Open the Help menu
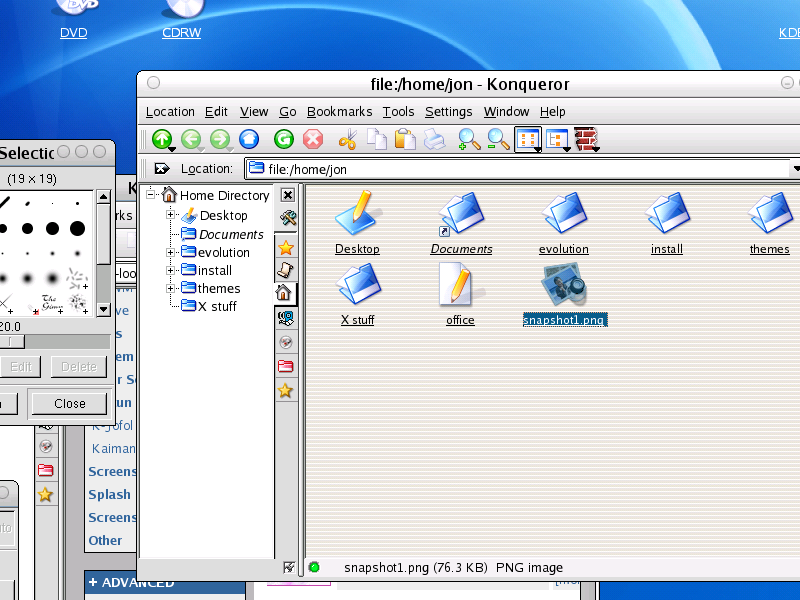 tap(553, 111)
